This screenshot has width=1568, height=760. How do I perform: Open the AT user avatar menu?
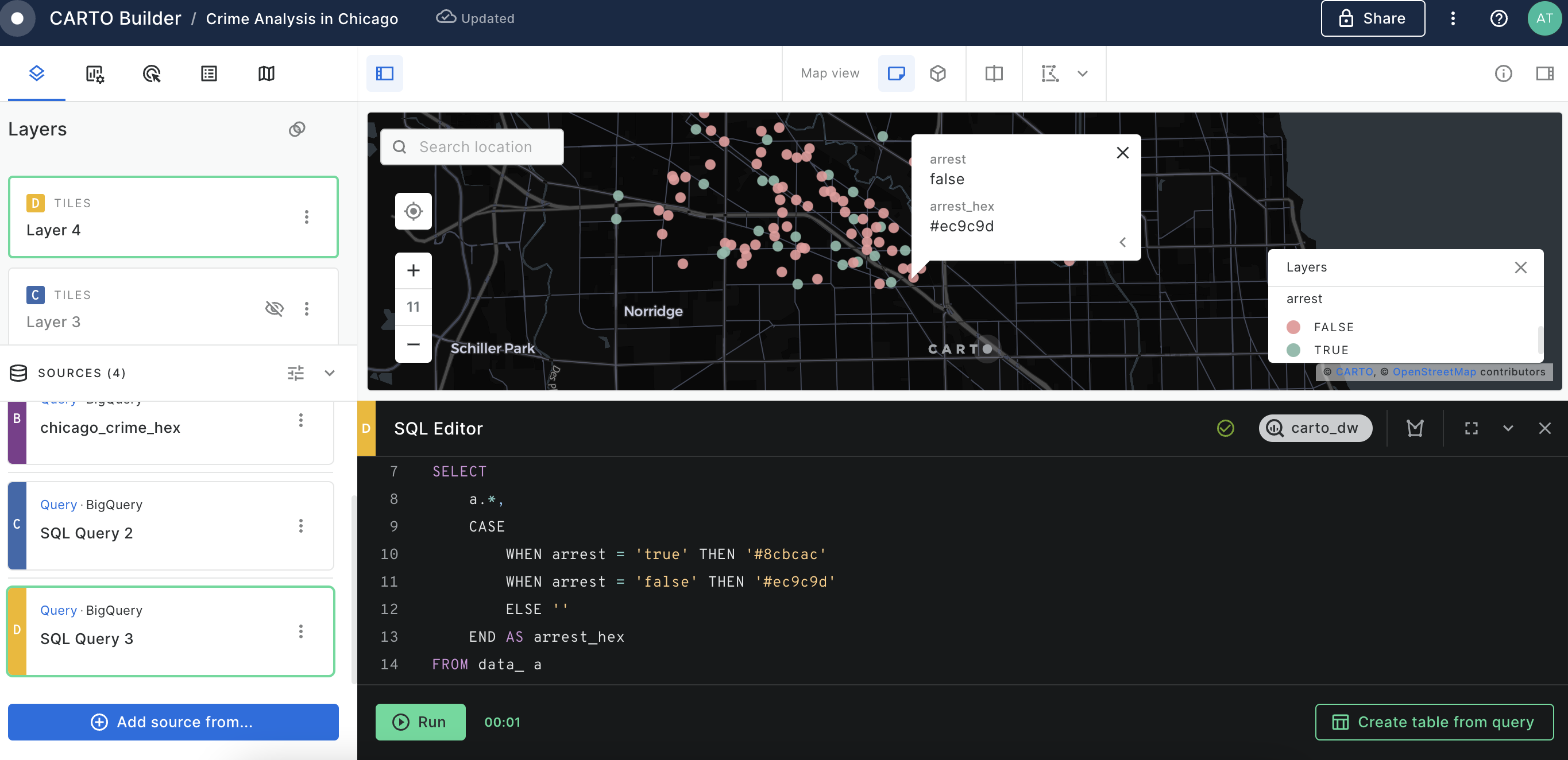tap(1544, 18)
